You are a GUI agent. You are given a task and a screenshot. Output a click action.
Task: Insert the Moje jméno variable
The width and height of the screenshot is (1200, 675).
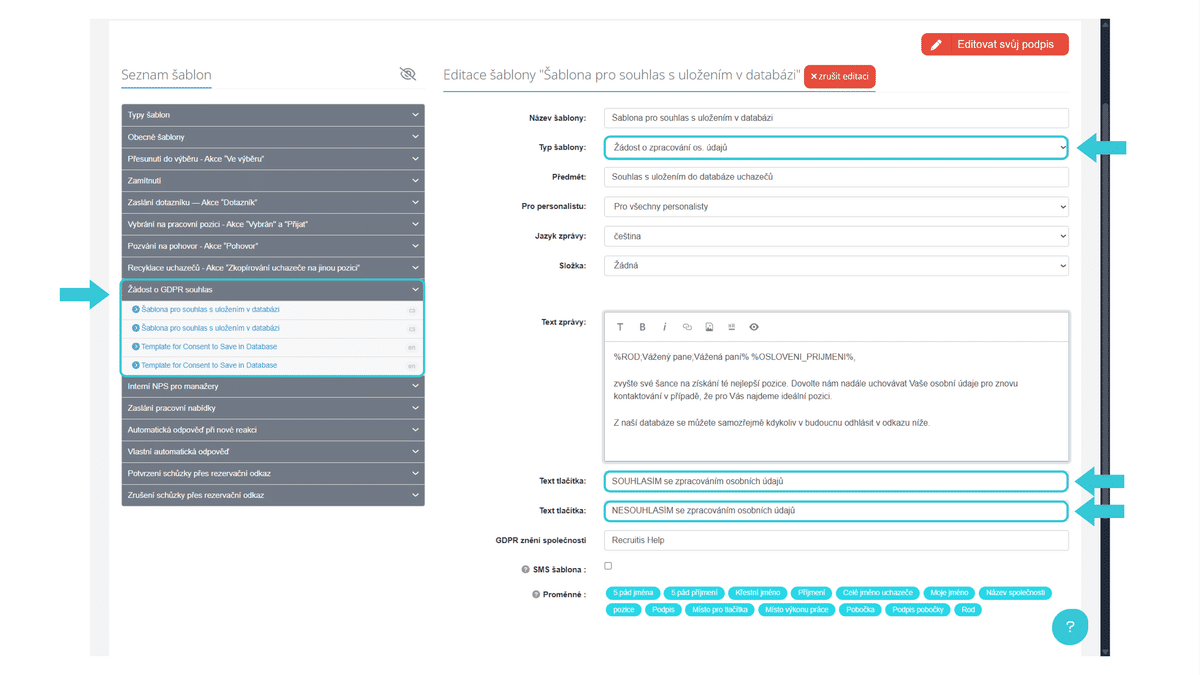(948, 593)
